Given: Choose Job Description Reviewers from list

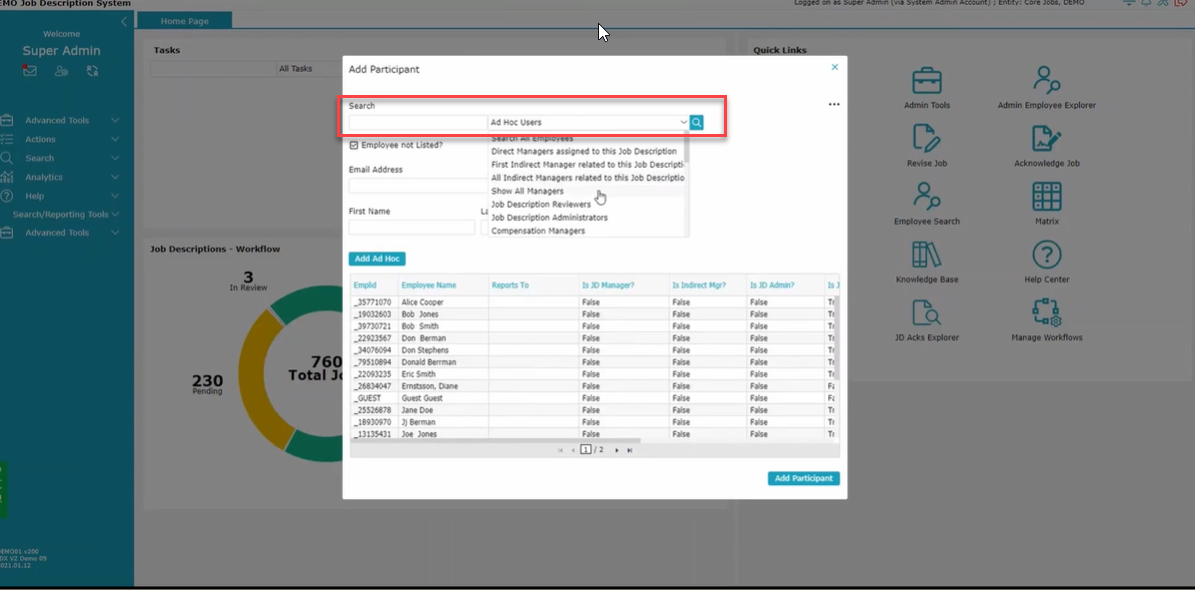Looking at the screenshot, I should click(x=540, y=204).
